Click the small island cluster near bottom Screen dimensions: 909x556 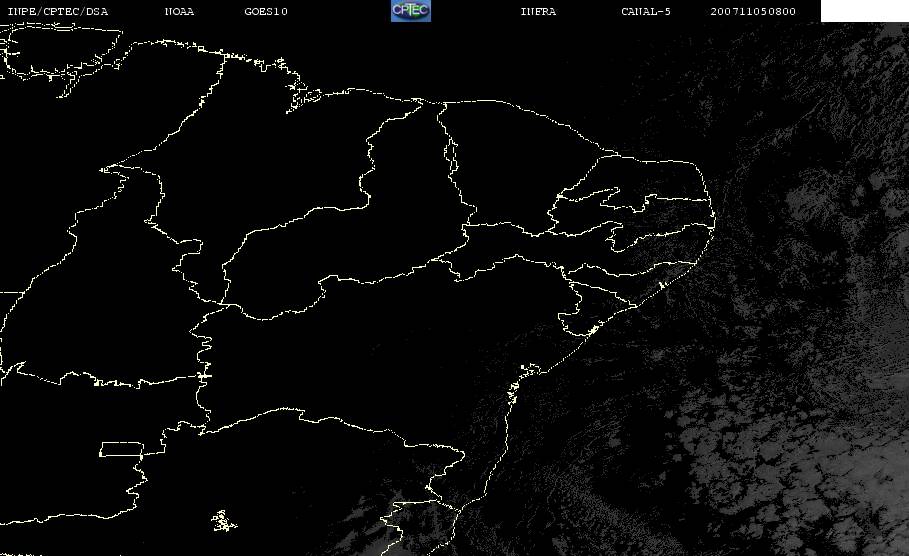(225, 520)
